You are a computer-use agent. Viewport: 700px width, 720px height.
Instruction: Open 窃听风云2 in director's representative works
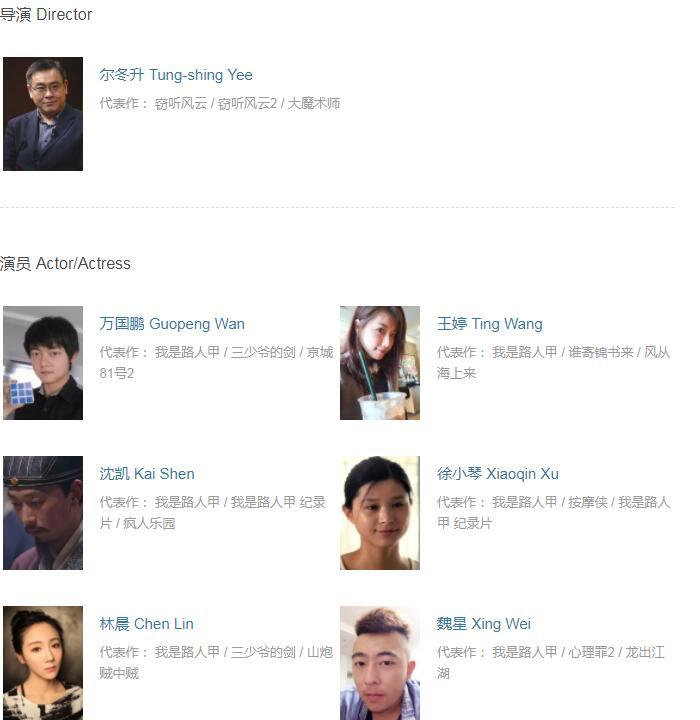[247, 103]
